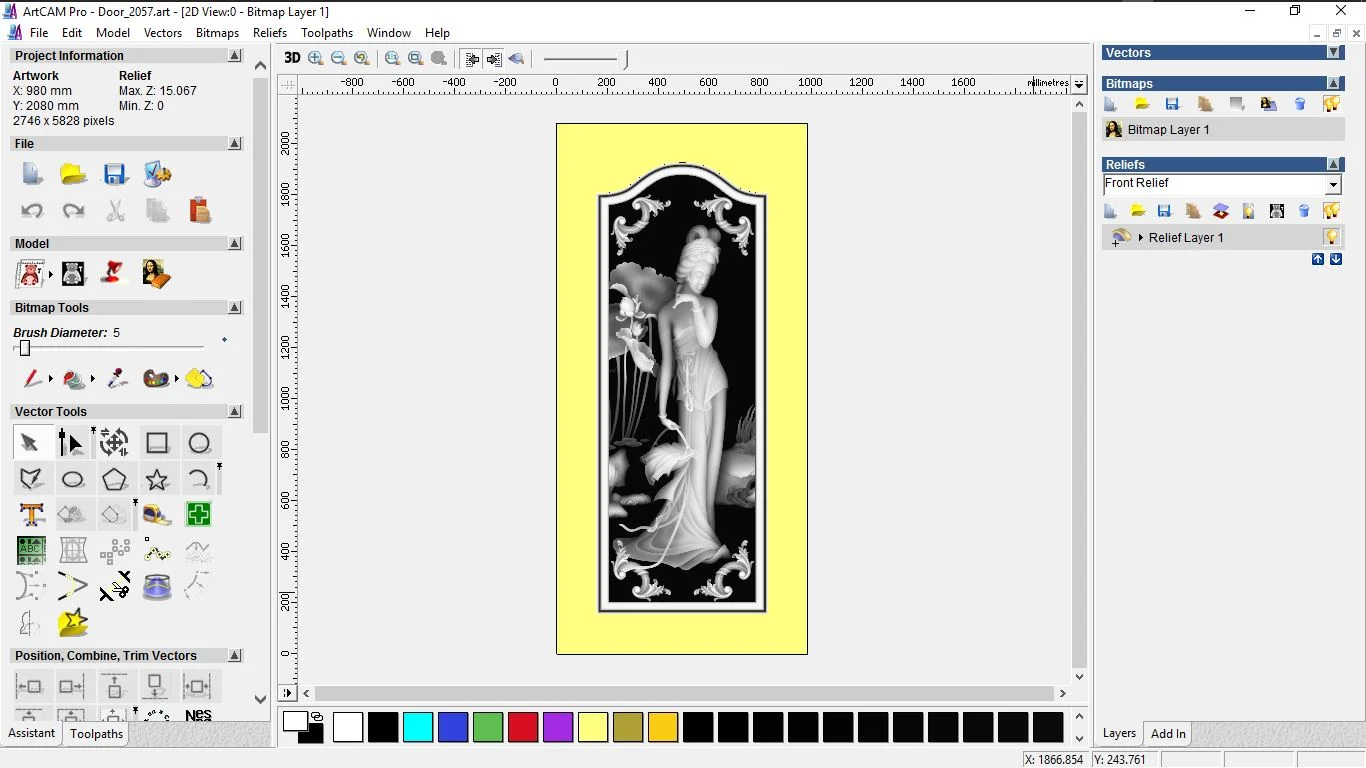Toggle snap to grid in the toolbar
This screenshot has width=1366, height=768.
[471, 58]
